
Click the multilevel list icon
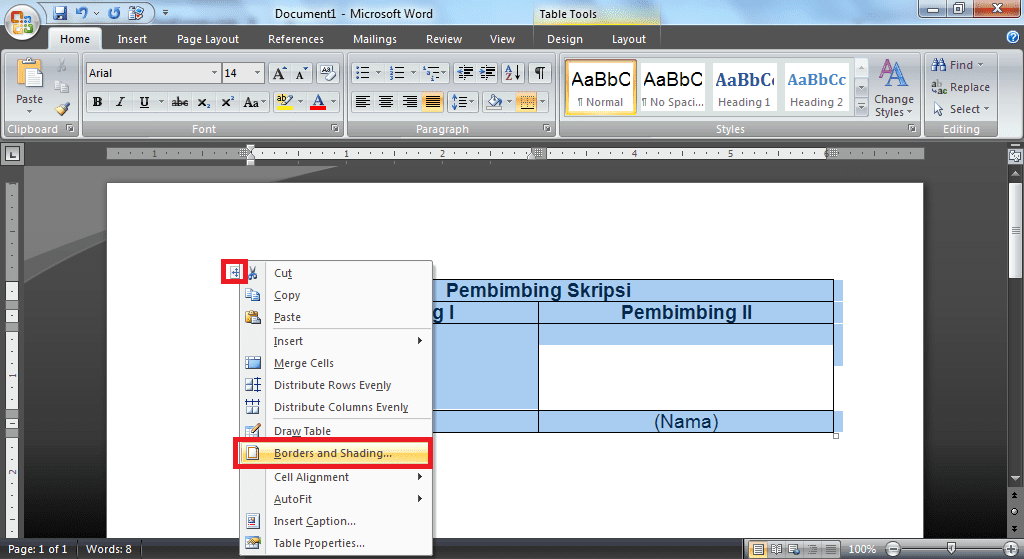[x=432, y=73]
